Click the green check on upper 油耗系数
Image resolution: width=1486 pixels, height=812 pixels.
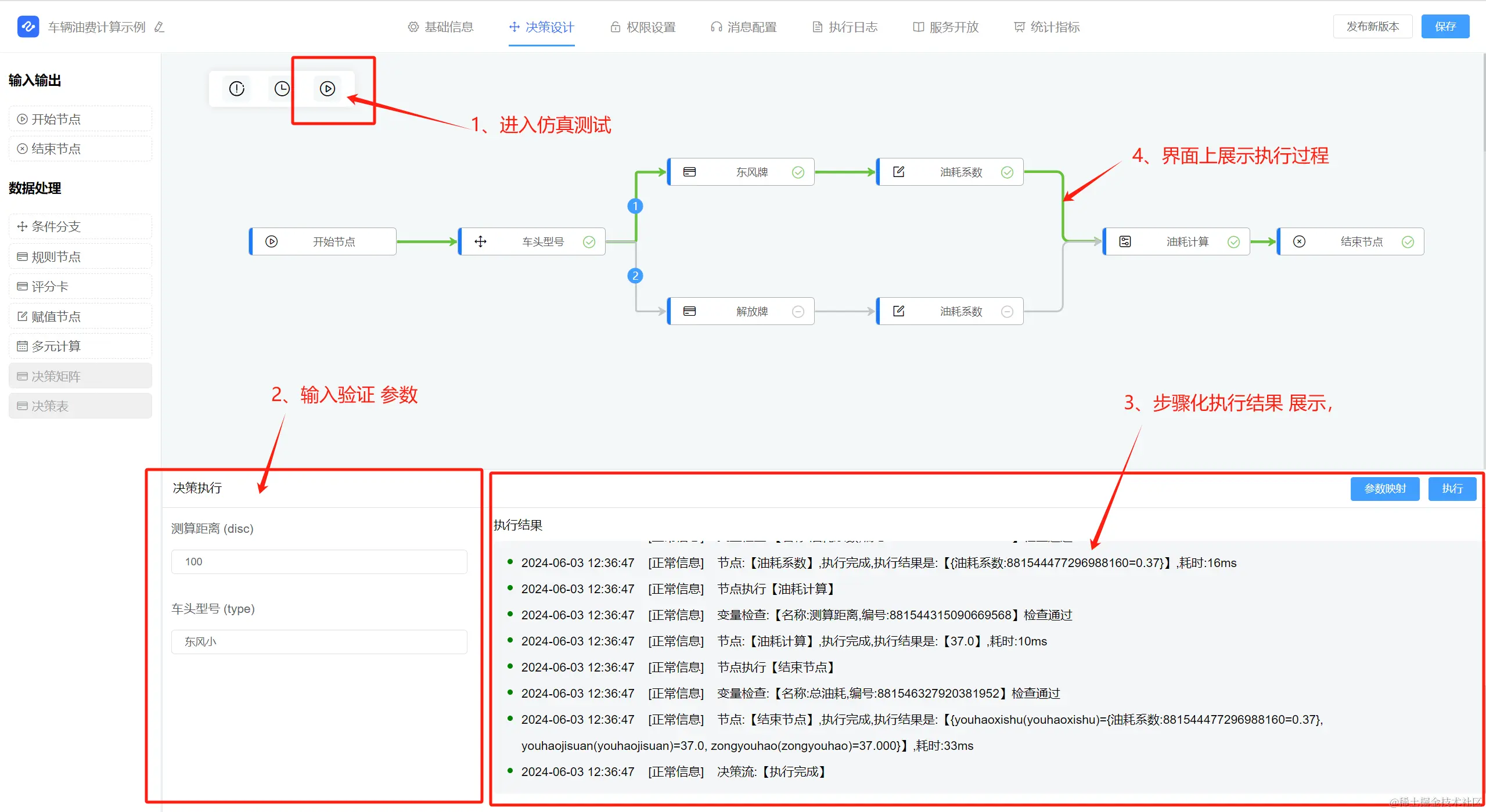click(1007, 172)
